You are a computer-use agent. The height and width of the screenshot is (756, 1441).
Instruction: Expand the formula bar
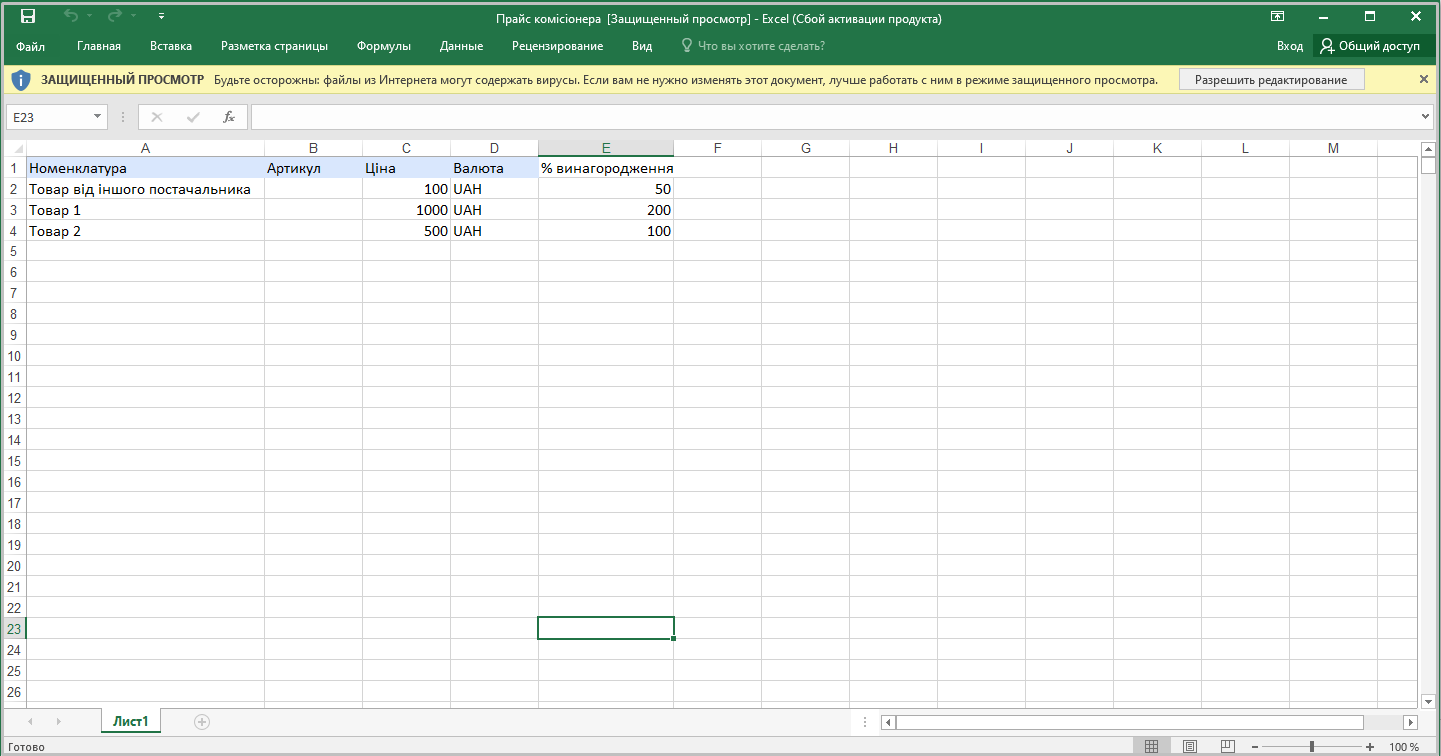(x=1426, y=117)
